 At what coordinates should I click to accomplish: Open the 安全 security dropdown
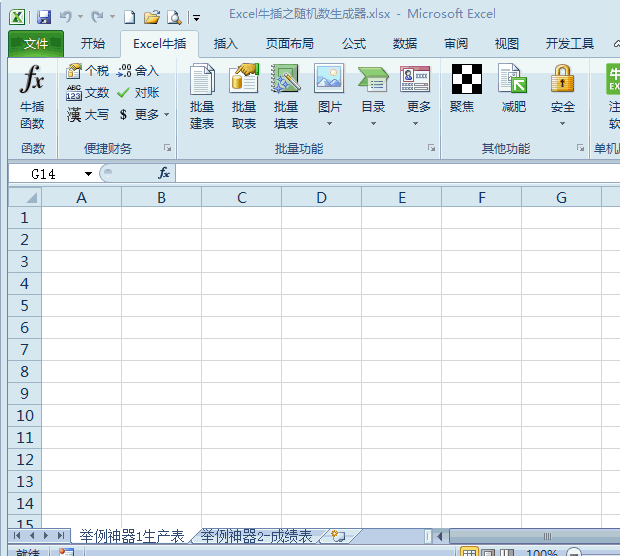pyautogui.click(x=562, y=95)
